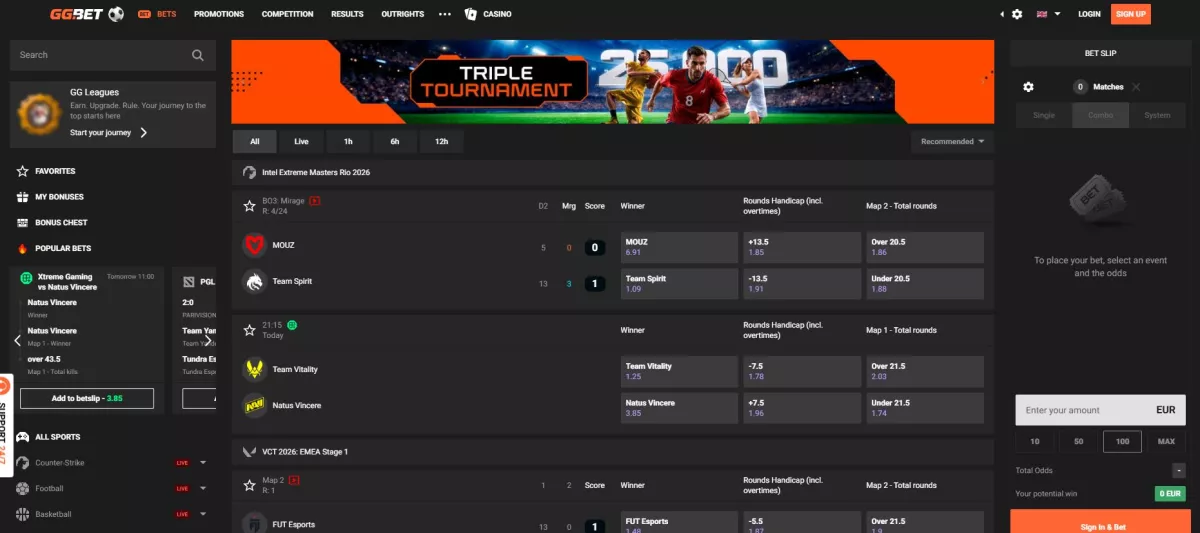Image resolution: width=1200 pixels, height=533 pixels.
Task: Click the FUT Esports logo
Action: pyautogui.click(x=254, y=523)
